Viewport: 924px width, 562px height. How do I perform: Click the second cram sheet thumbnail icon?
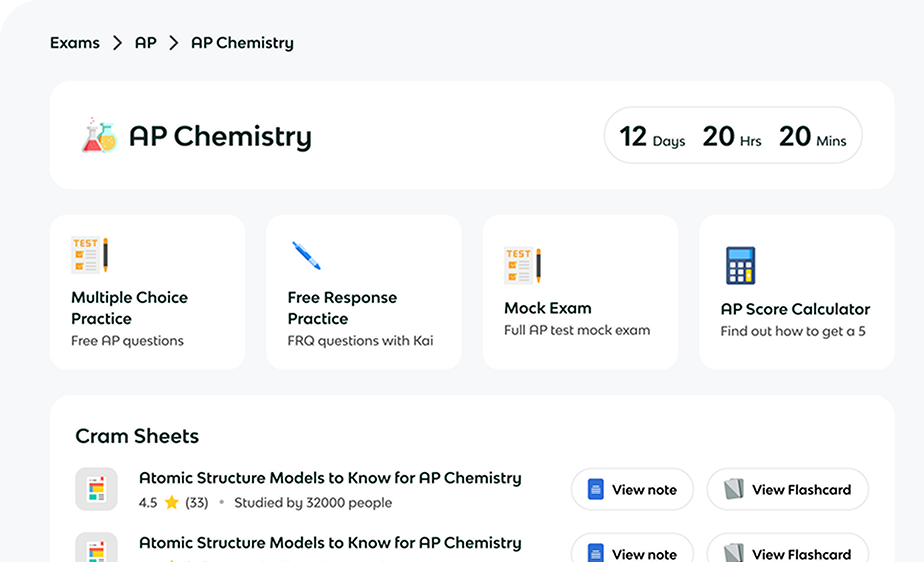tap(97, 548)
